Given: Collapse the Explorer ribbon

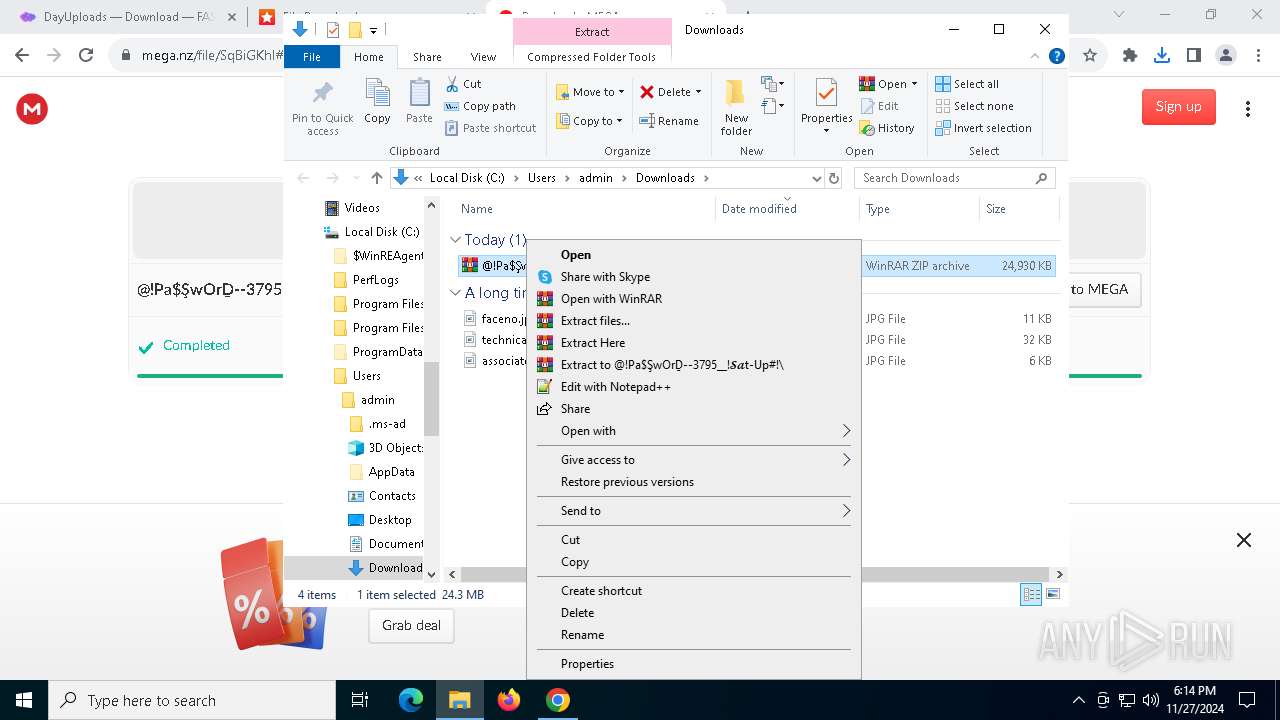Looking at the screenshot, I should (x=1035, y=57).
